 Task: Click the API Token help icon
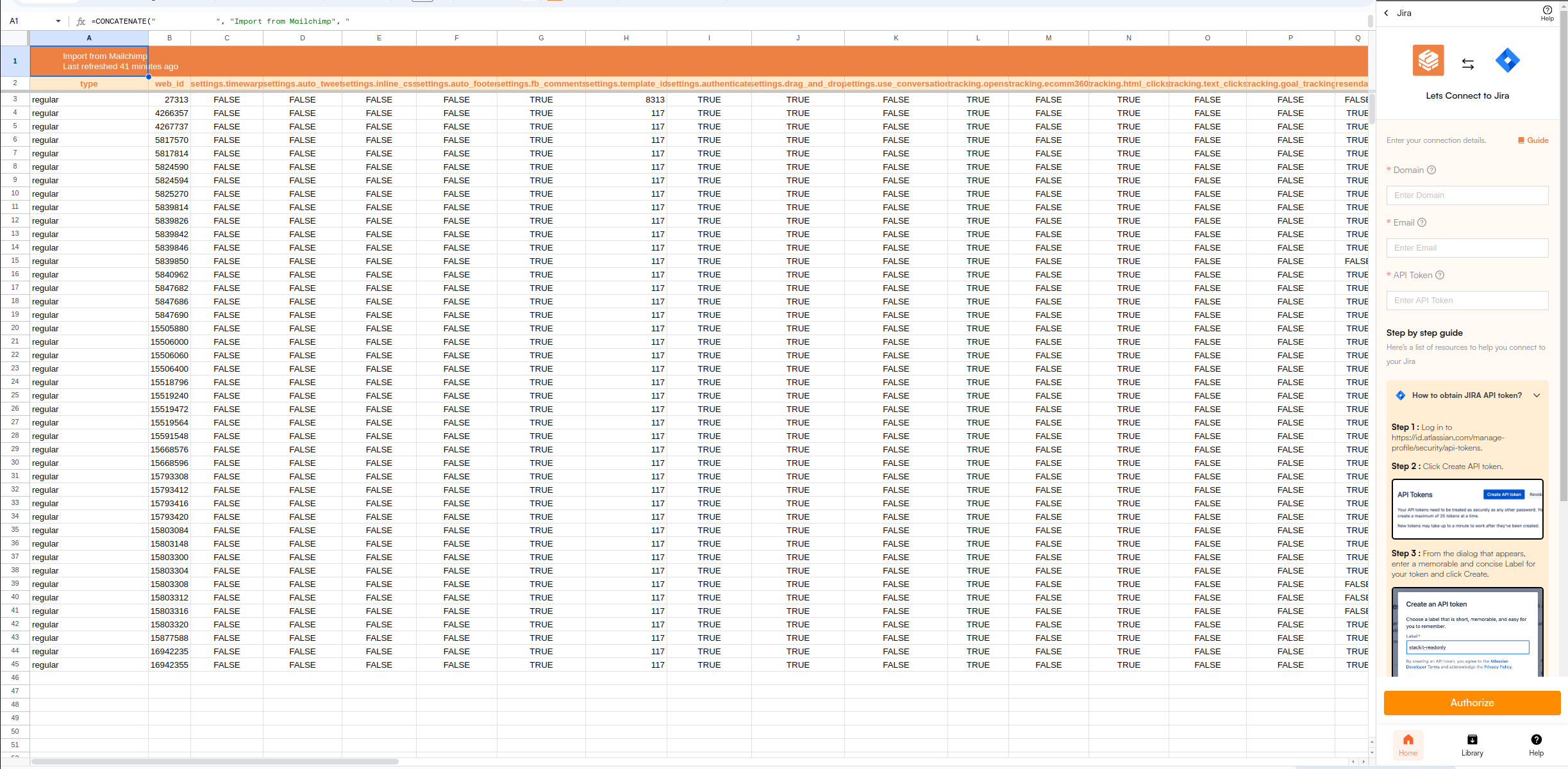coord(1440,275)
